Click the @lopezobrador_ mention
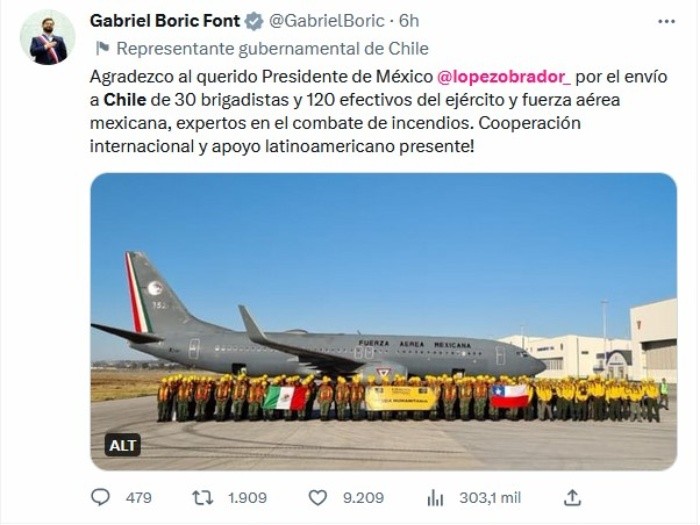Screen dimensions: 700x525 point(504,77)
